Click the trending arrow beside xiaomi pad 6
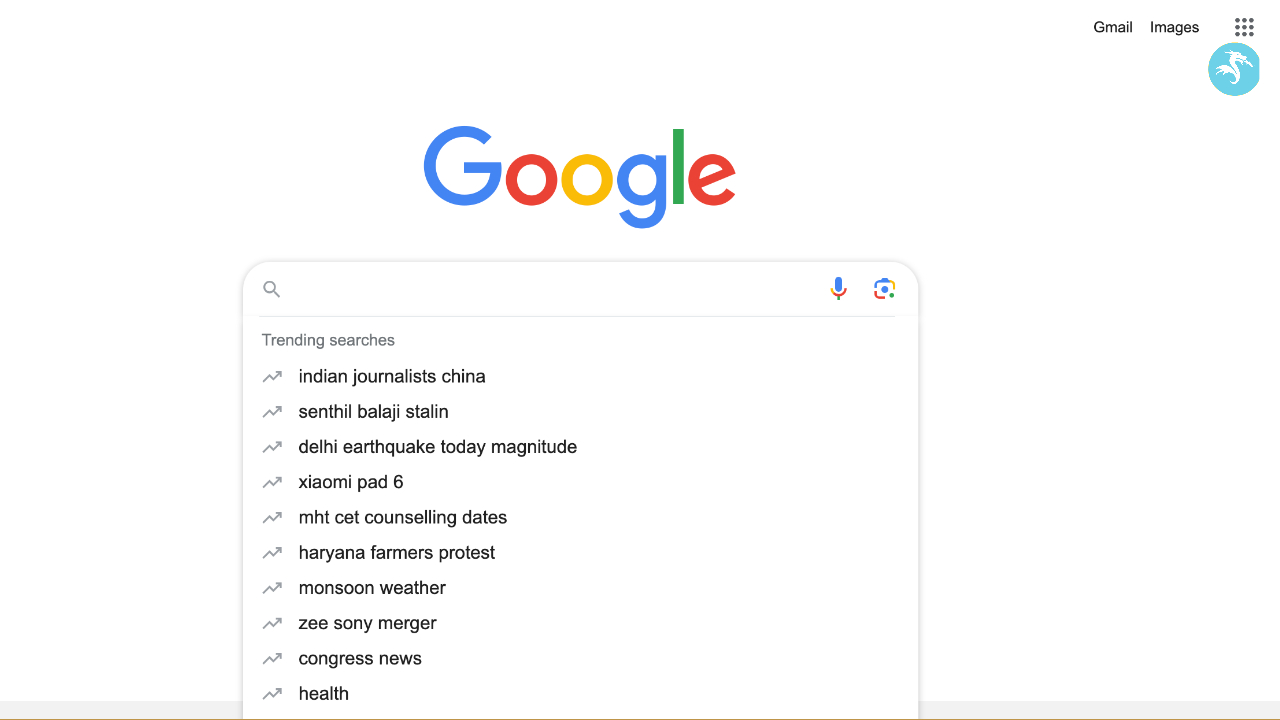Screen dimensions: 1280x720 pyautogui.click(x=272, y=482)
